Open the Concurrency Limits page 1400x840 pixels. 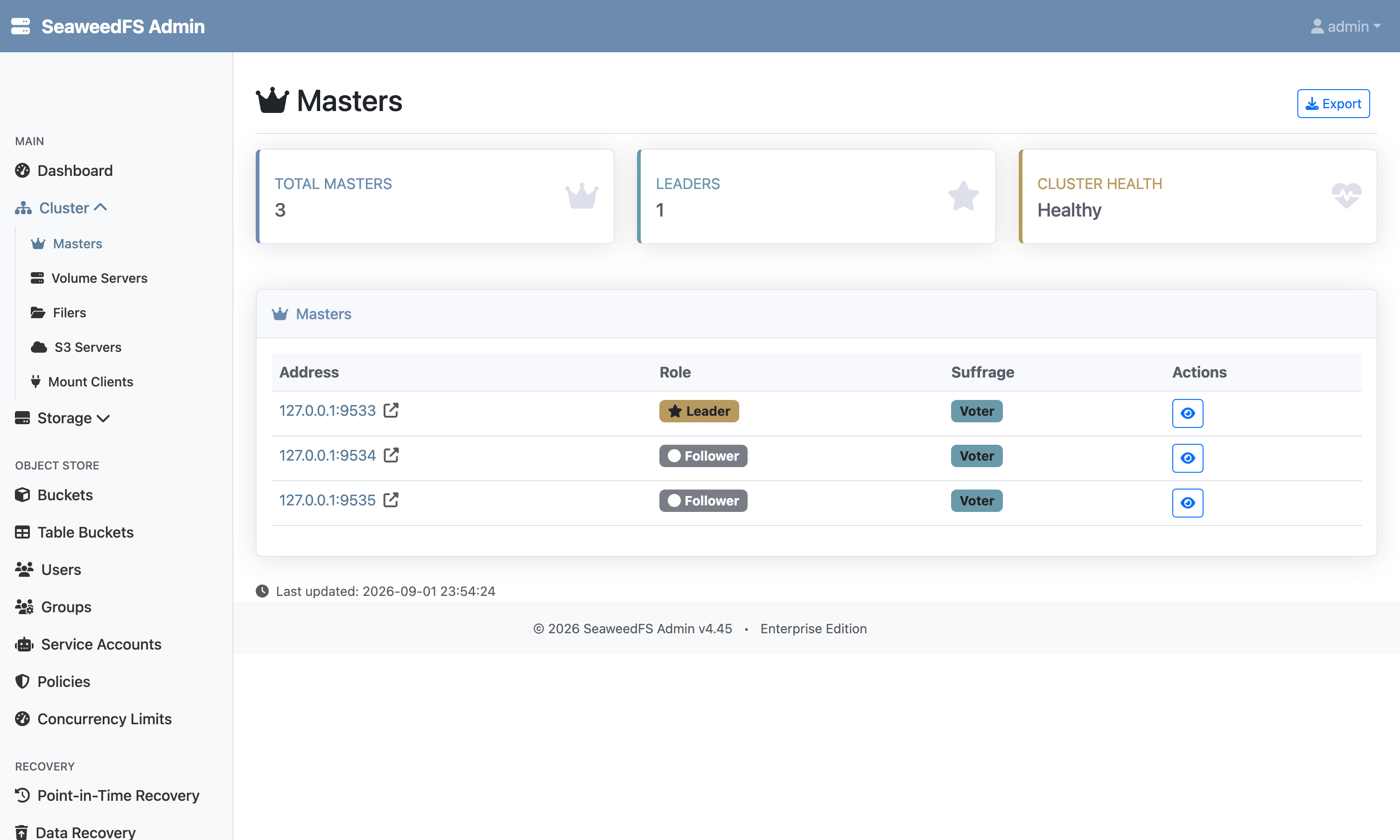click(x=93, y=719)
